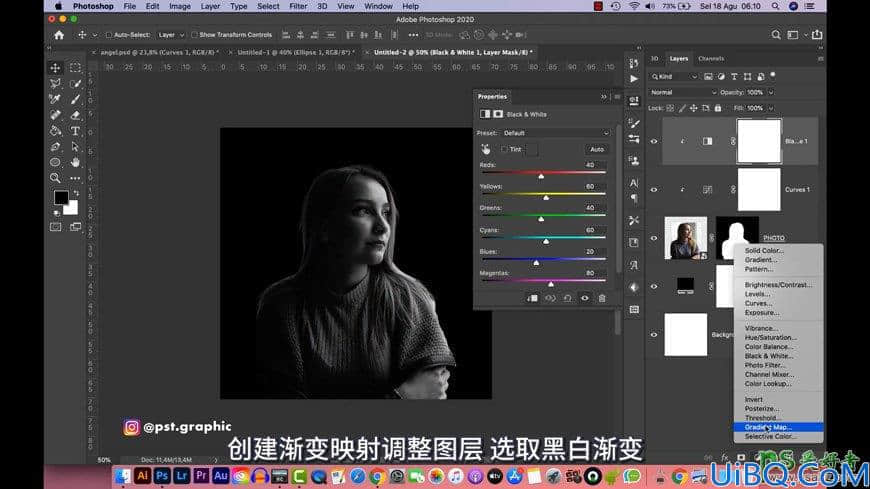This screenshot has height=489, width=870.
Task: Select the Hand tool
Action: pyautogui.click(x=75, y=163)
